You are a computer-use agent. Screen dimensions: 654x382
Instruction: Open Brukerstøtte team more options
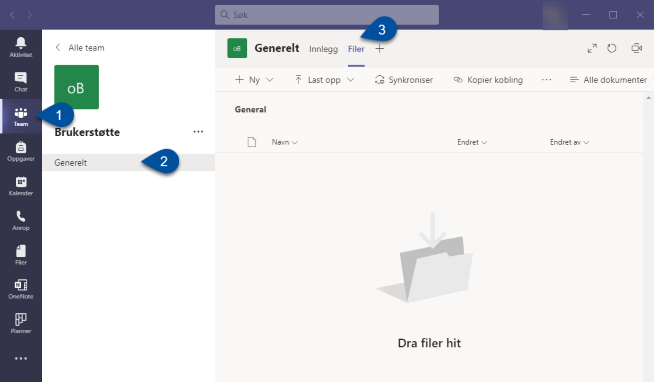tap(198, 132)
